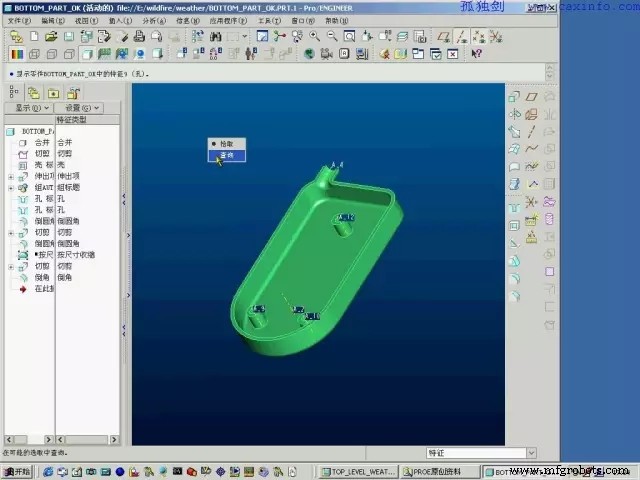
Task: Open the 编辑 (Edit) menu
Action: (53, 20)
